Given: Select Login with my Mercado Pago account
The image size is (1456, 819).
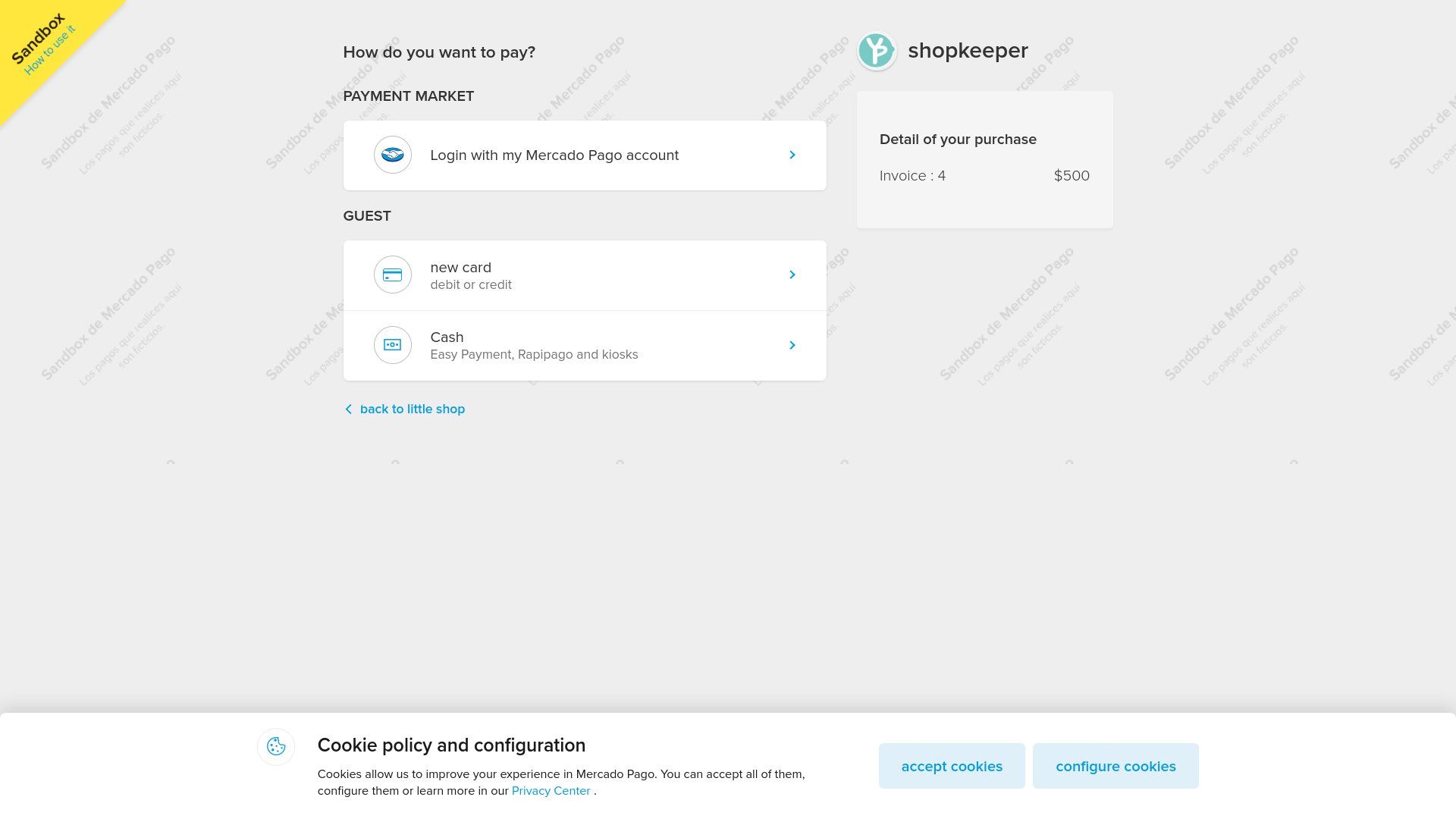Looking at the screenshot, I should pos(554,155).
